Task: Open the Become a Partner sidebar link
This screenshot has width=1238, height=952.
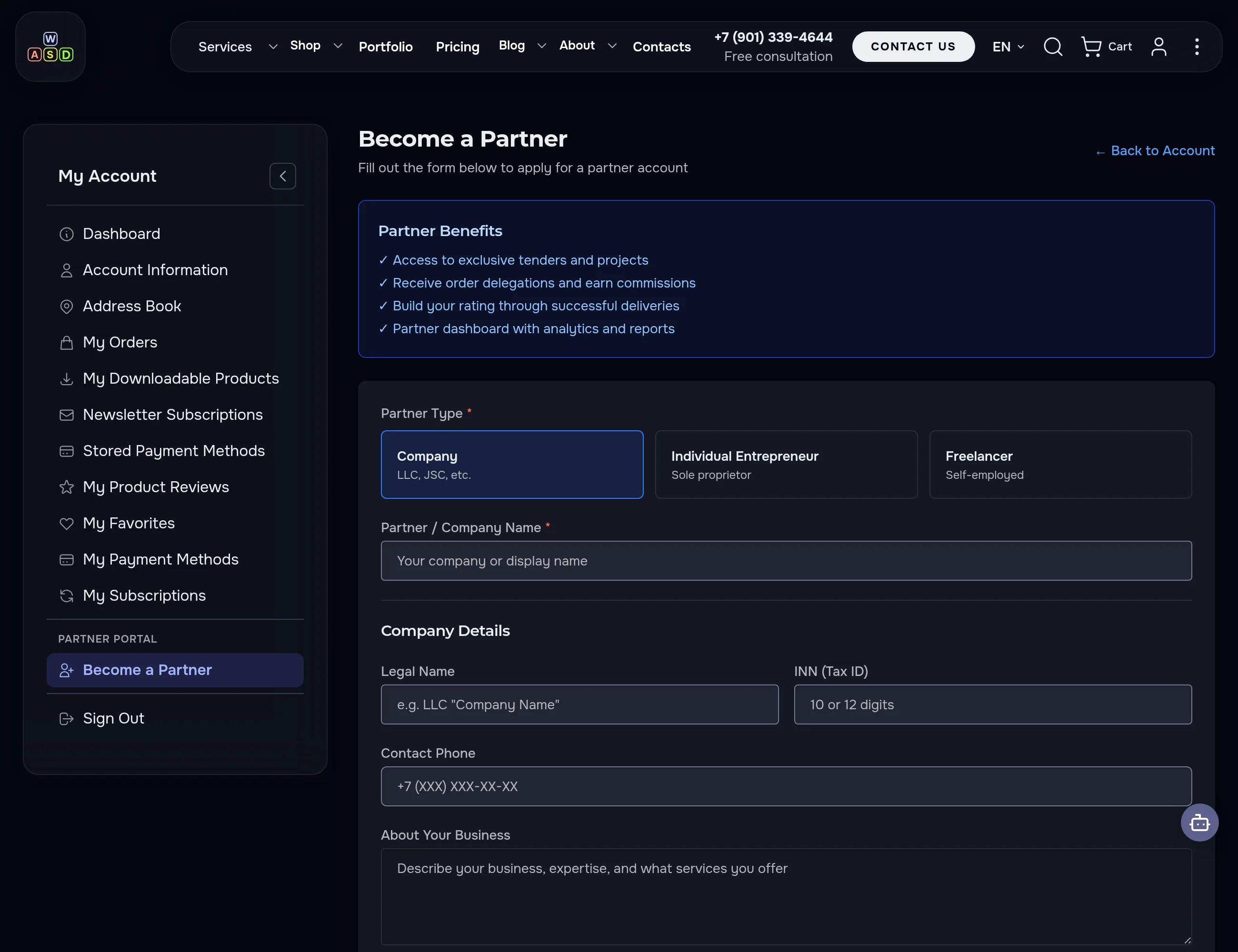Action: 175,670
